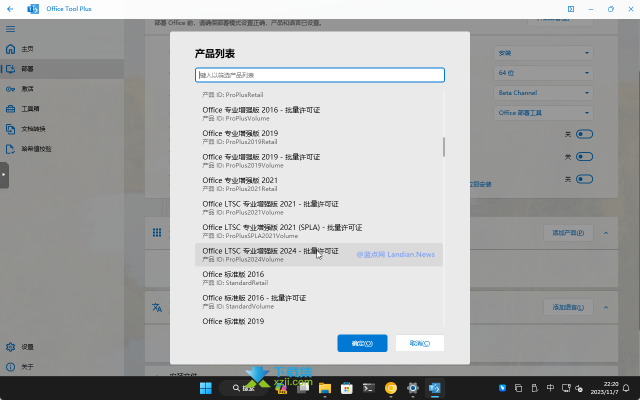
Task: Confirm with the 确定 button
Action: [362, 343]
